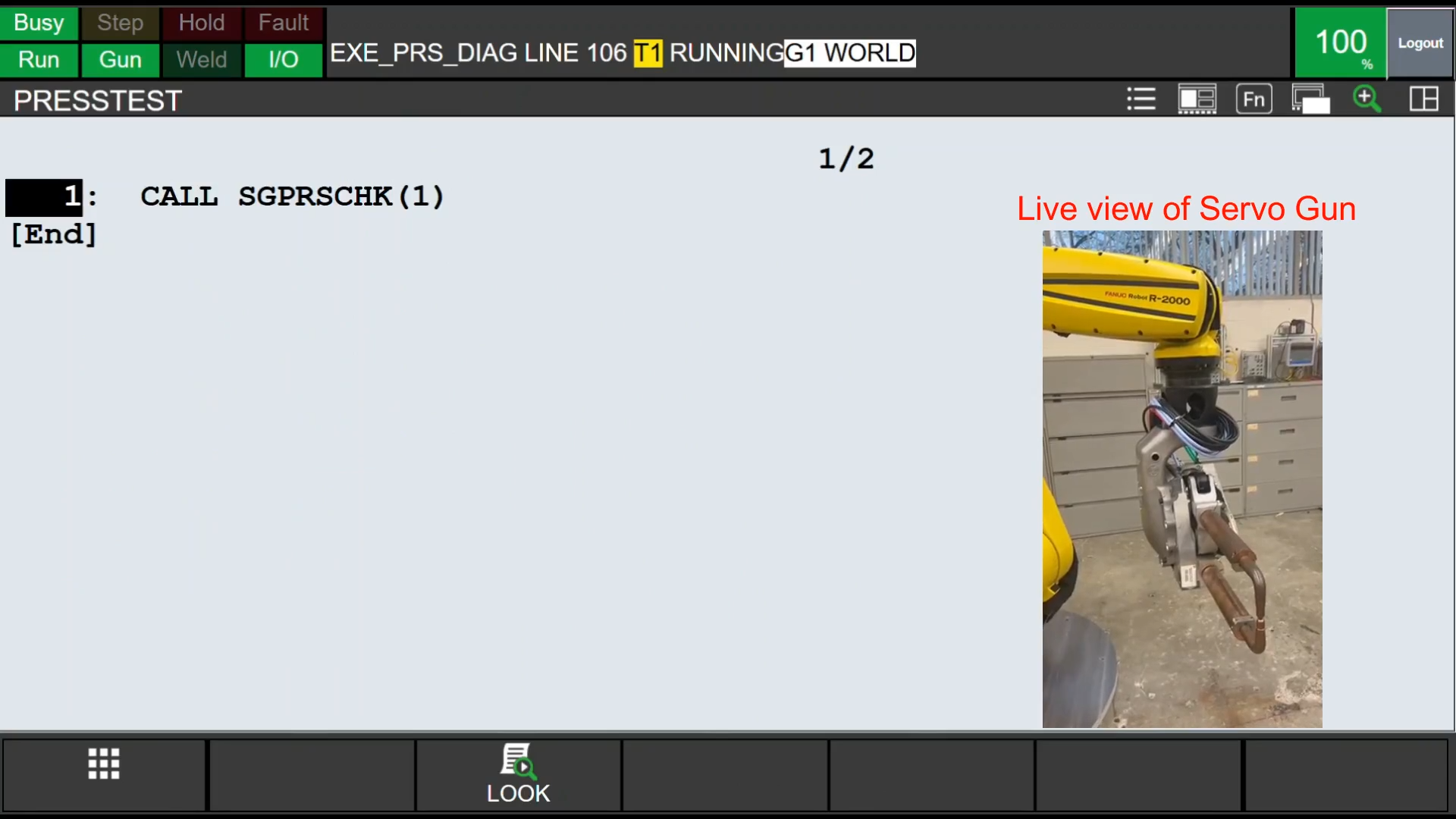This screenshot has height=819, width=1456.
Task: Toggle the Step status indicator
Action: coord(120,23)
